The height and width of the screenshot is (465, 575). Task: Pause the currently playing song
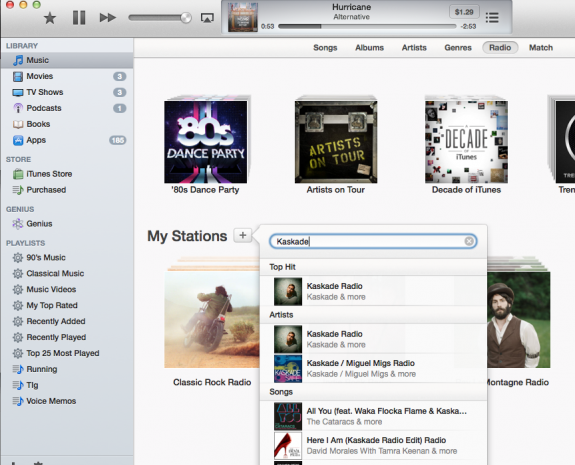point(79,18)
